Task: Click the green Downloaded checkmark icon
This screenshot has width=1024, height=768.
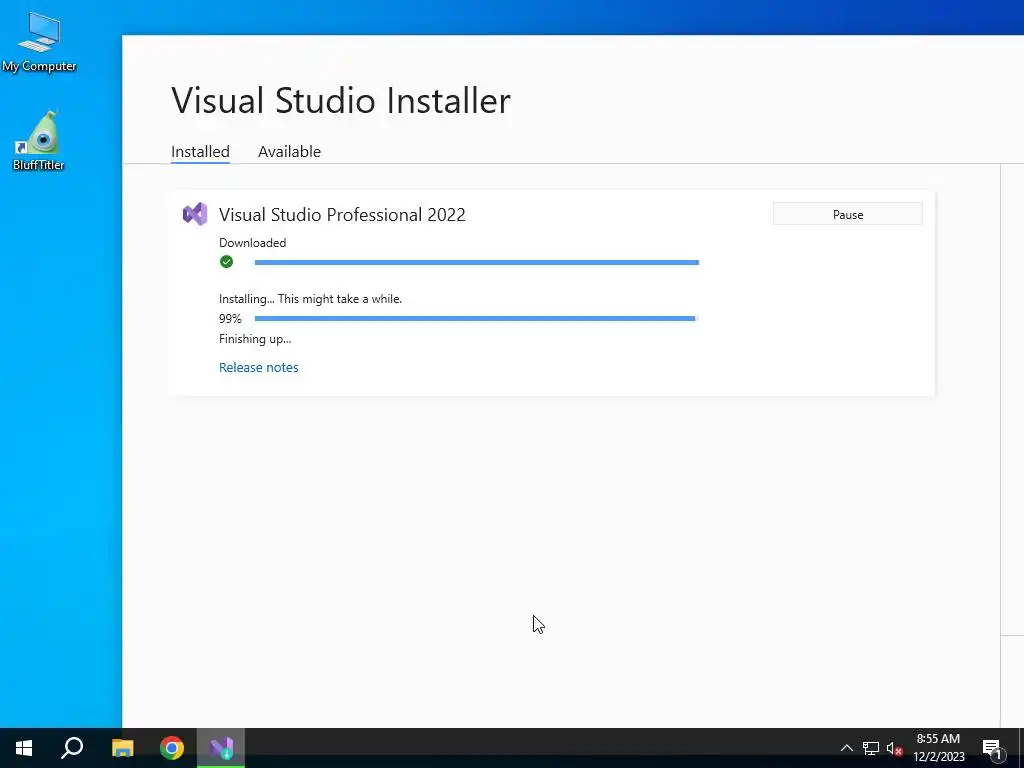Action: click(x=227, y=262)
